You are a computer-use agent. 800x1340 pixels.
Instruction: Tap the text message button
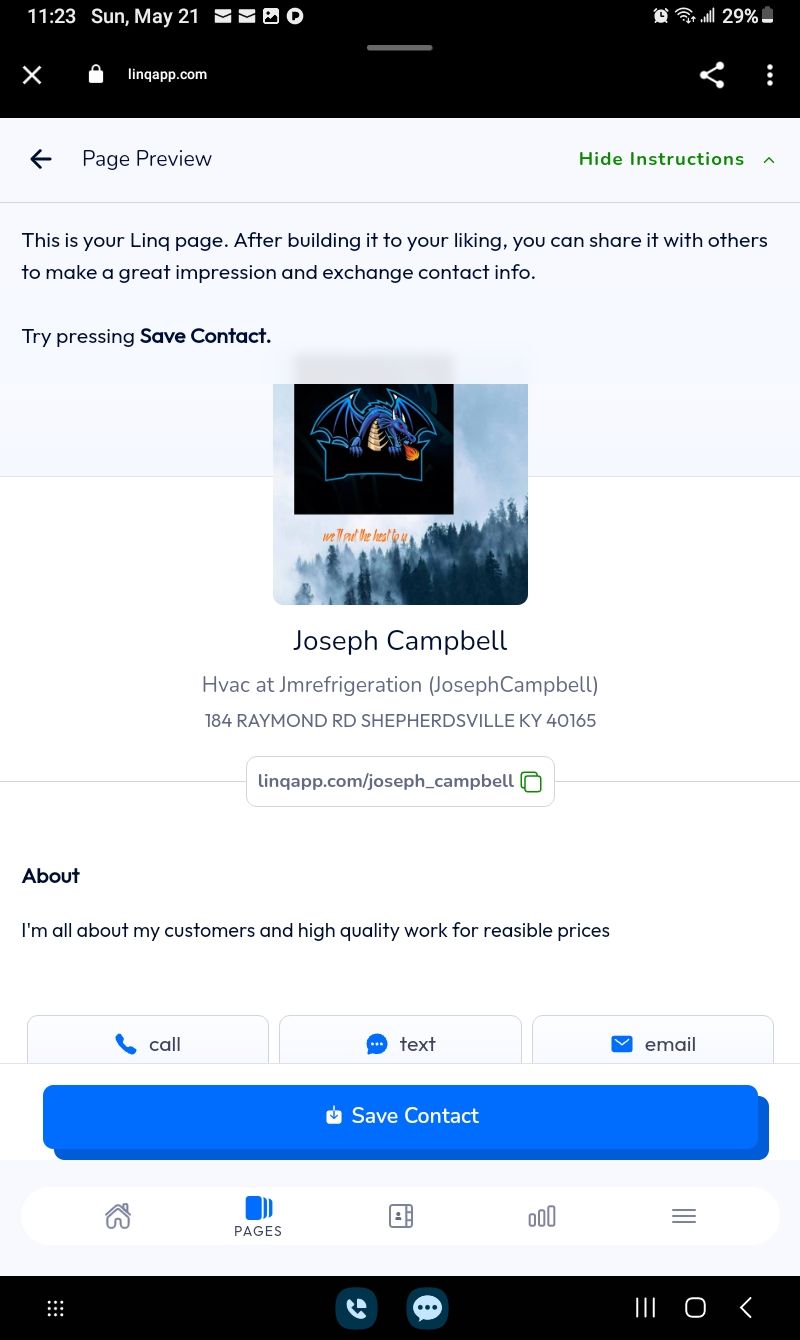tap(400, 1040)
